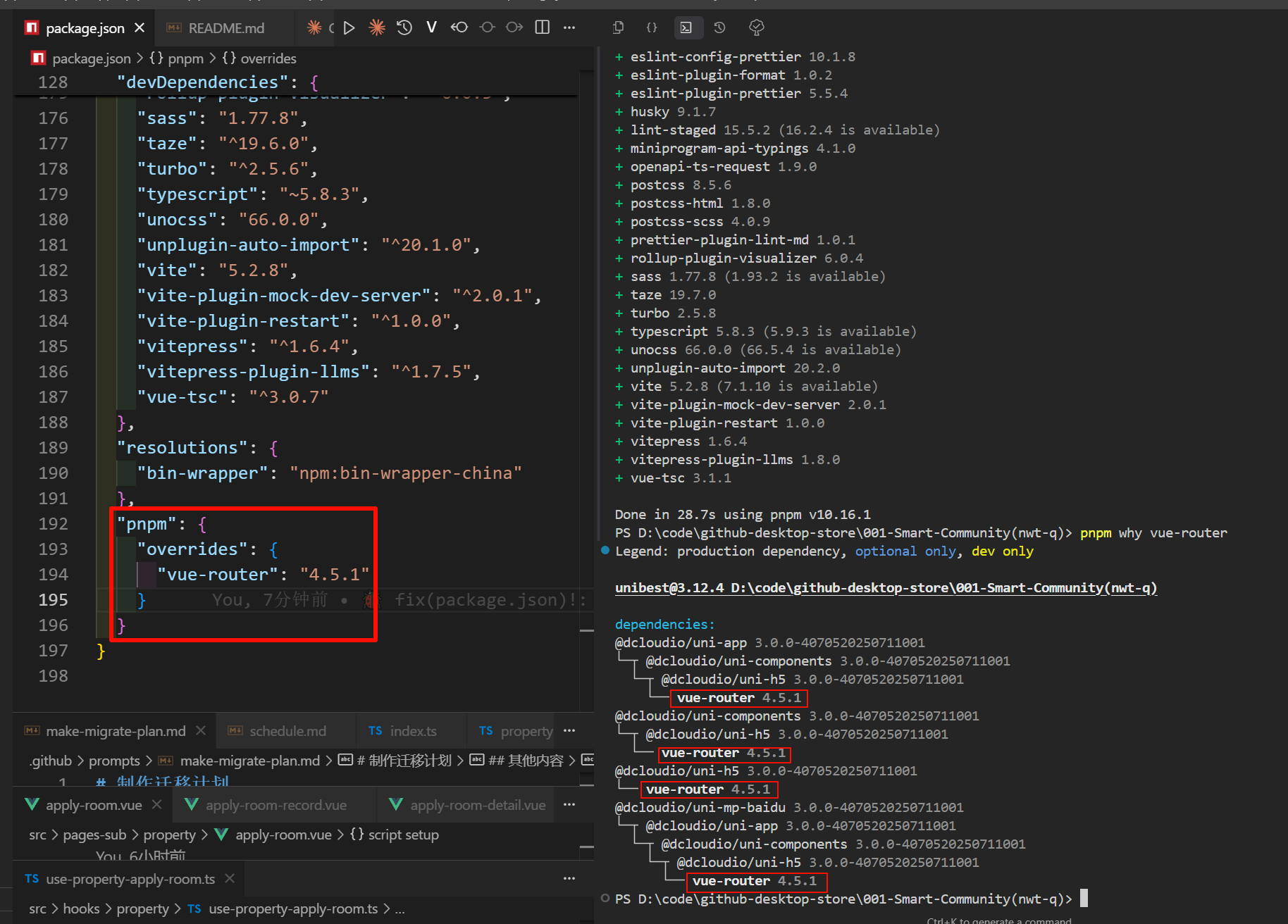Click the curly braces icon in right panel

pos(652,27)
